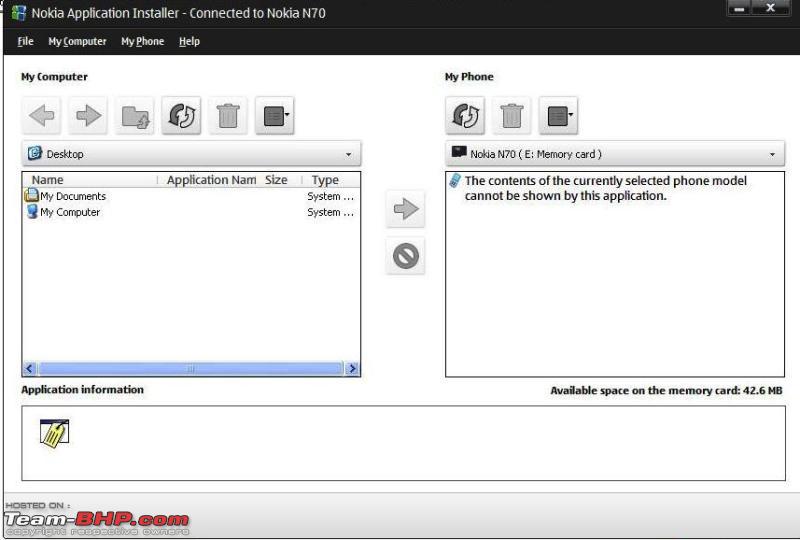The image size is (800, 540).
Task: Sort by the Size column header
Action: coord(279,180)
